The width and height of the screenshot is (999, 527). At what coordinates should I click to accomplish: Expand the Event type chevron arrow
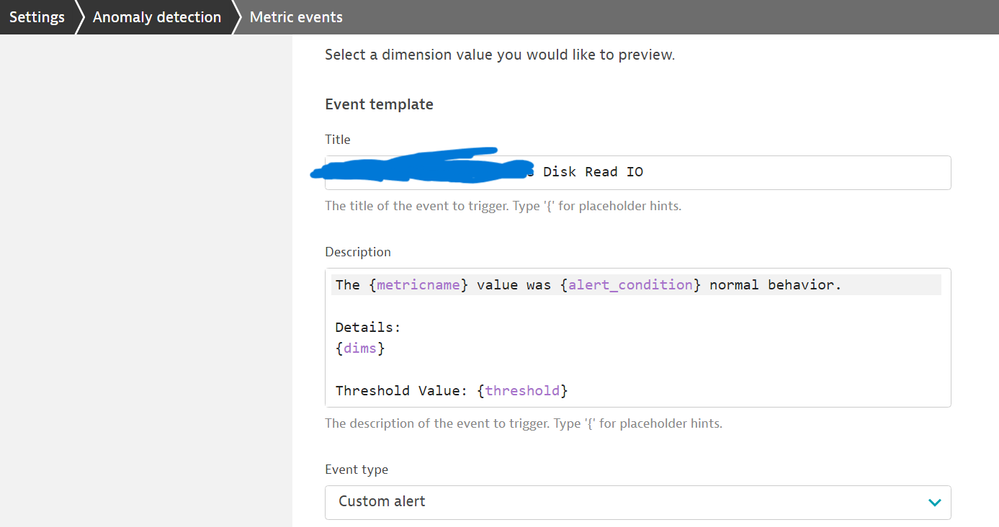click(934, 502)
